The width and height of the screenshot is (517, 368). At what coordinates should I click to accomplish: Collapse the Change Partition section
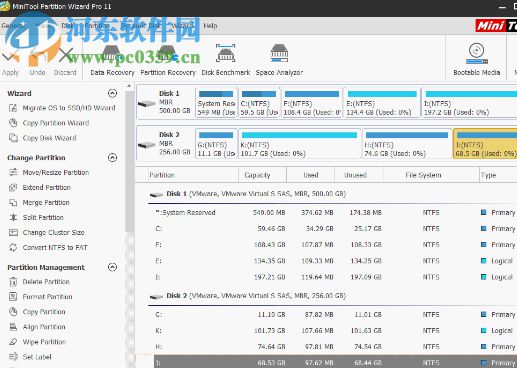click(113, 157)
